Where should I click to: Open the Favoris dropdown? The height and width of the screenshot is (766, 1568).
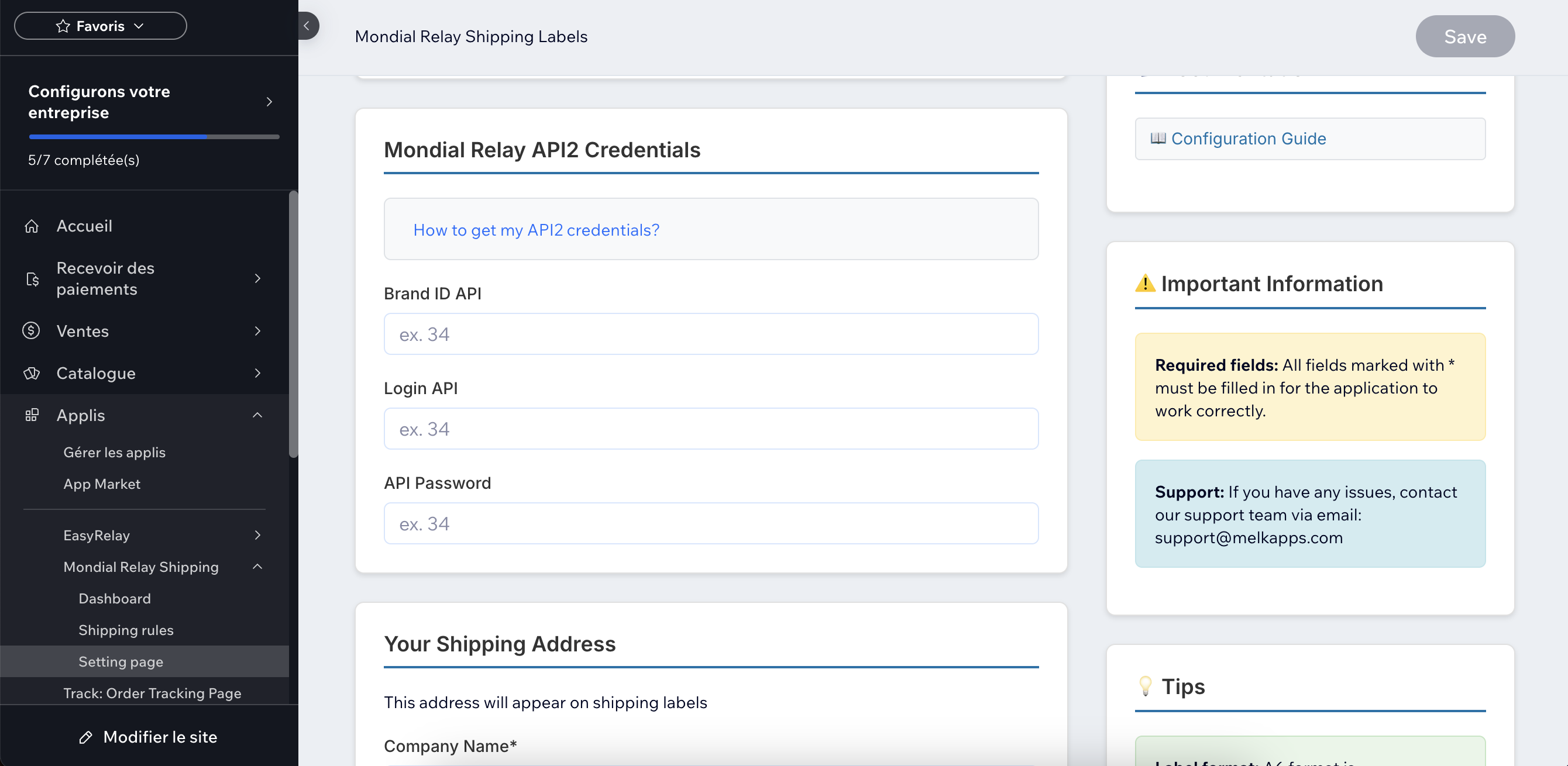click(139, 26)
